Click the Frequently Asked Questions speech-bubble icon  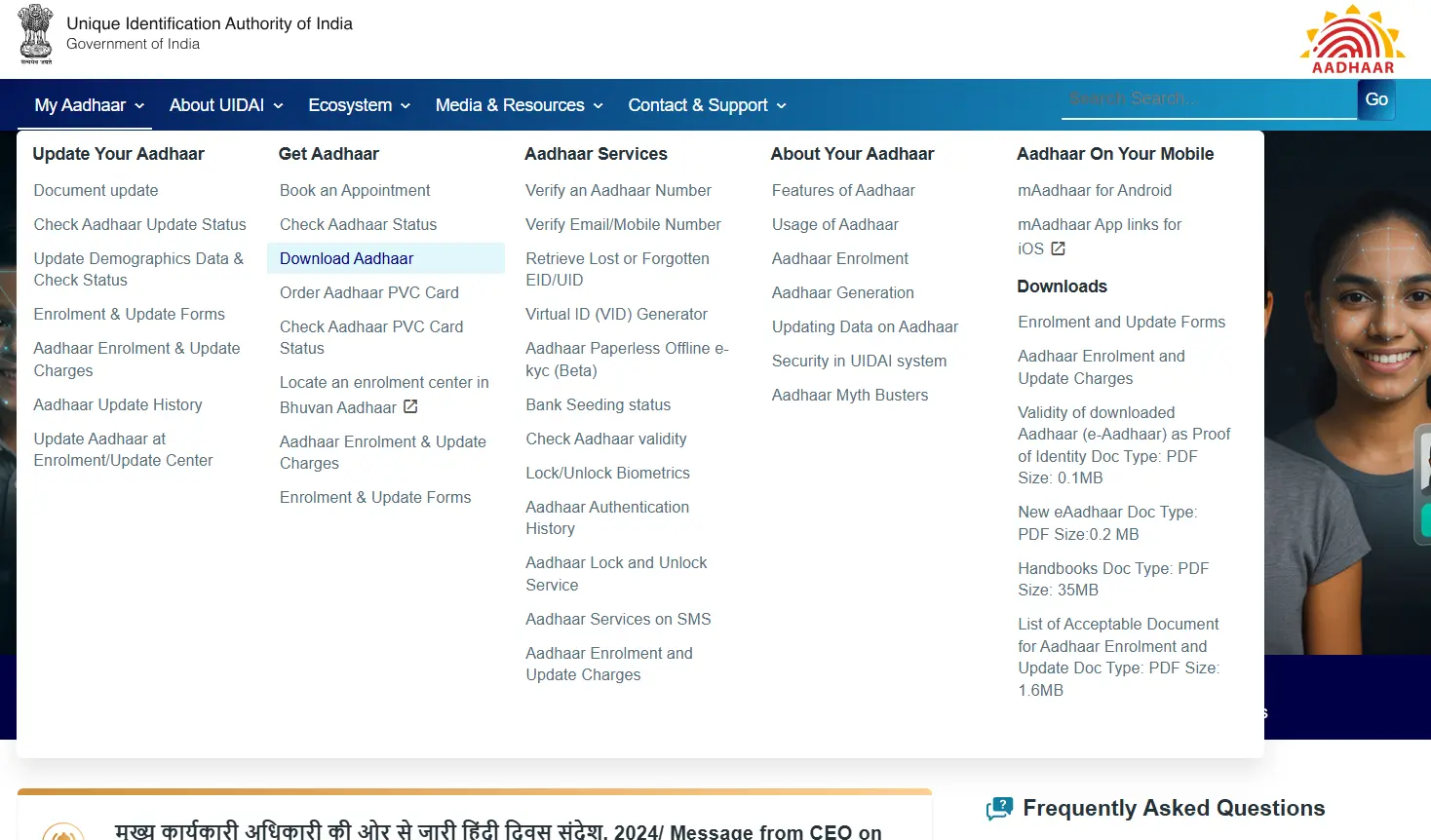click(x=999, y=808)
